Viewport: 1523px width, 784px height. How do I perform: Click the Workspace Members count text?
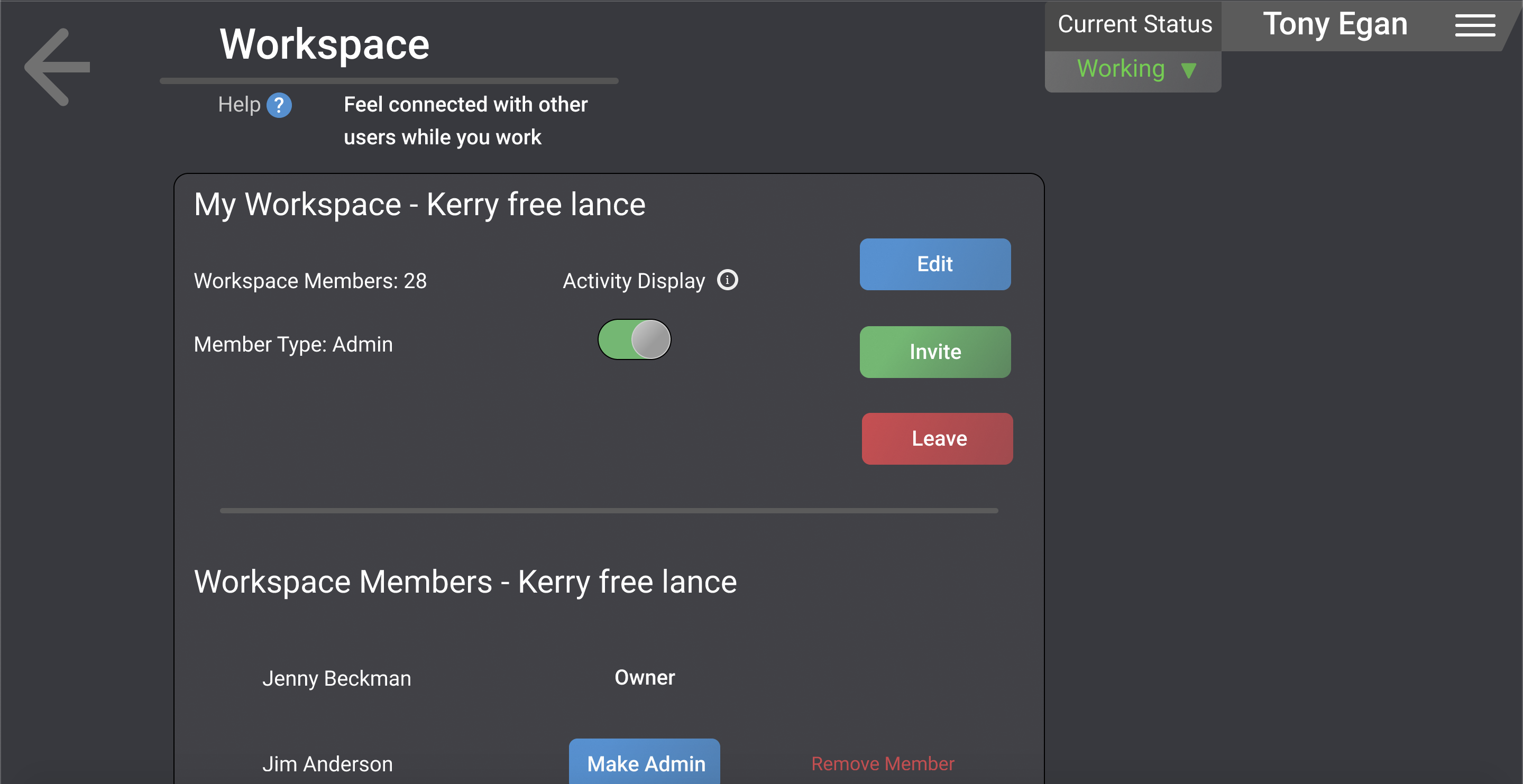pos(310,281)
